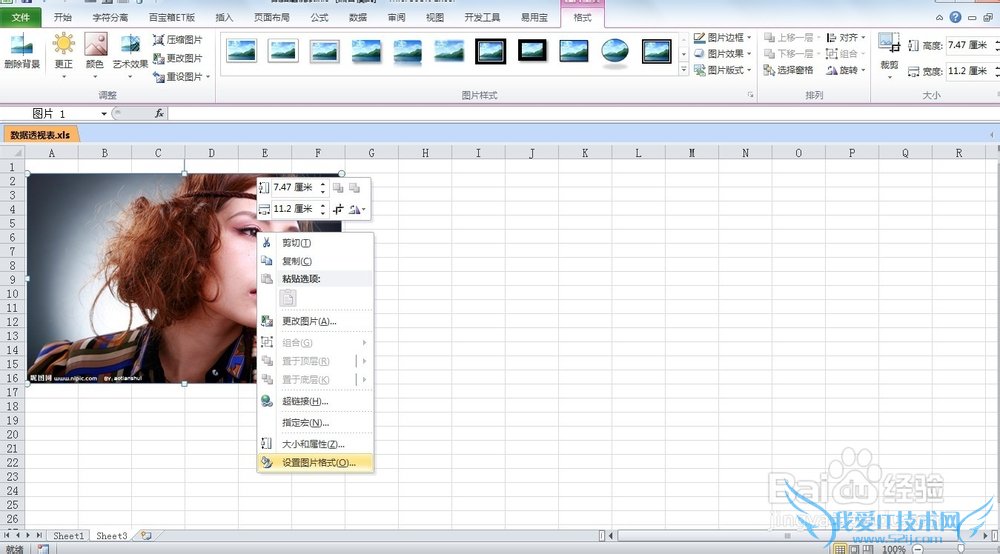Viewport: 1000px width, 554px height.
Task: Choose Size and Properties (大小和属性)
Action: tap(315, 444)
